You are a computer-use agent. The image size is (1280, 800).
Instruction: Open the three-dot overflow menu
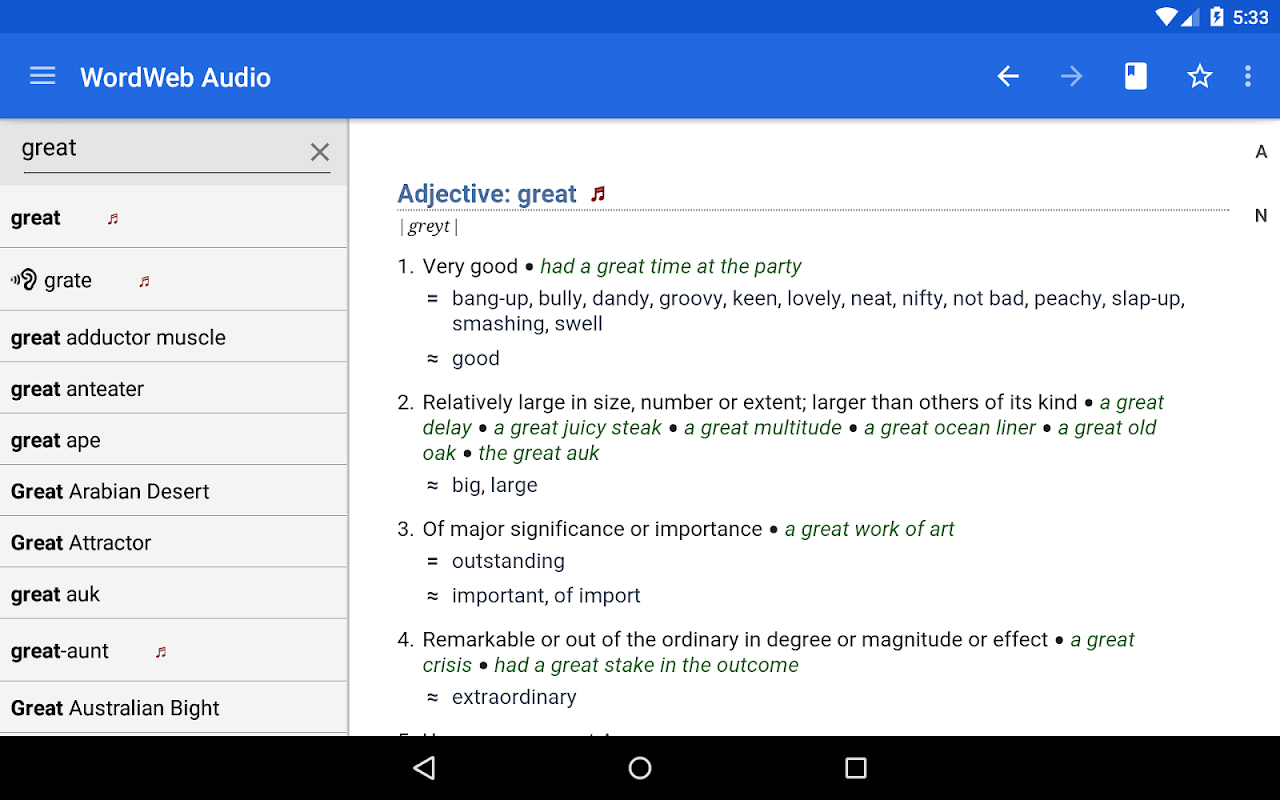[x=1247, y=76]
